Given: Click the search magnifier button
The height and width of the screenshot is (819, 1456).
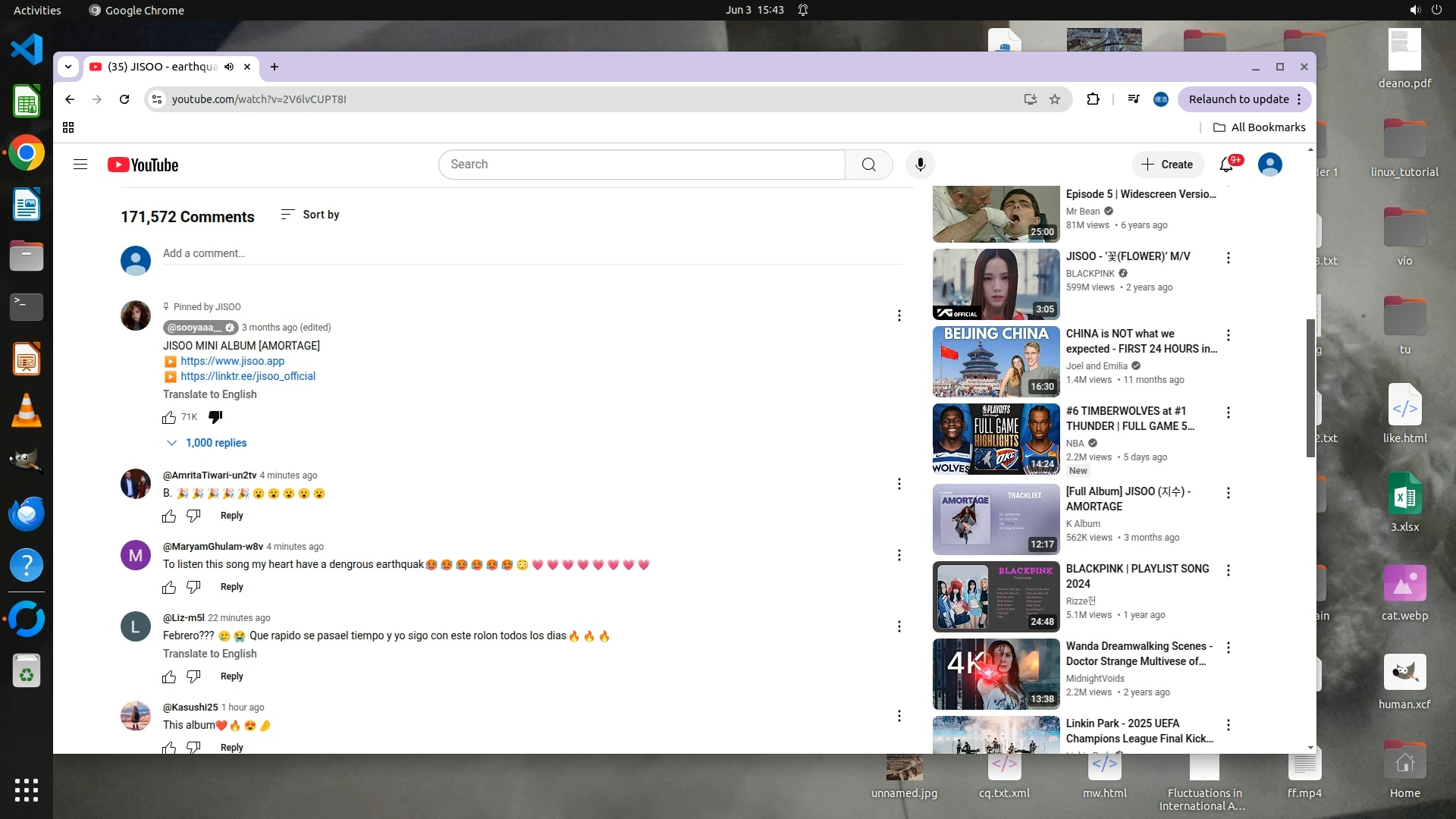Looking at the screenshot, I should point(869,165).
